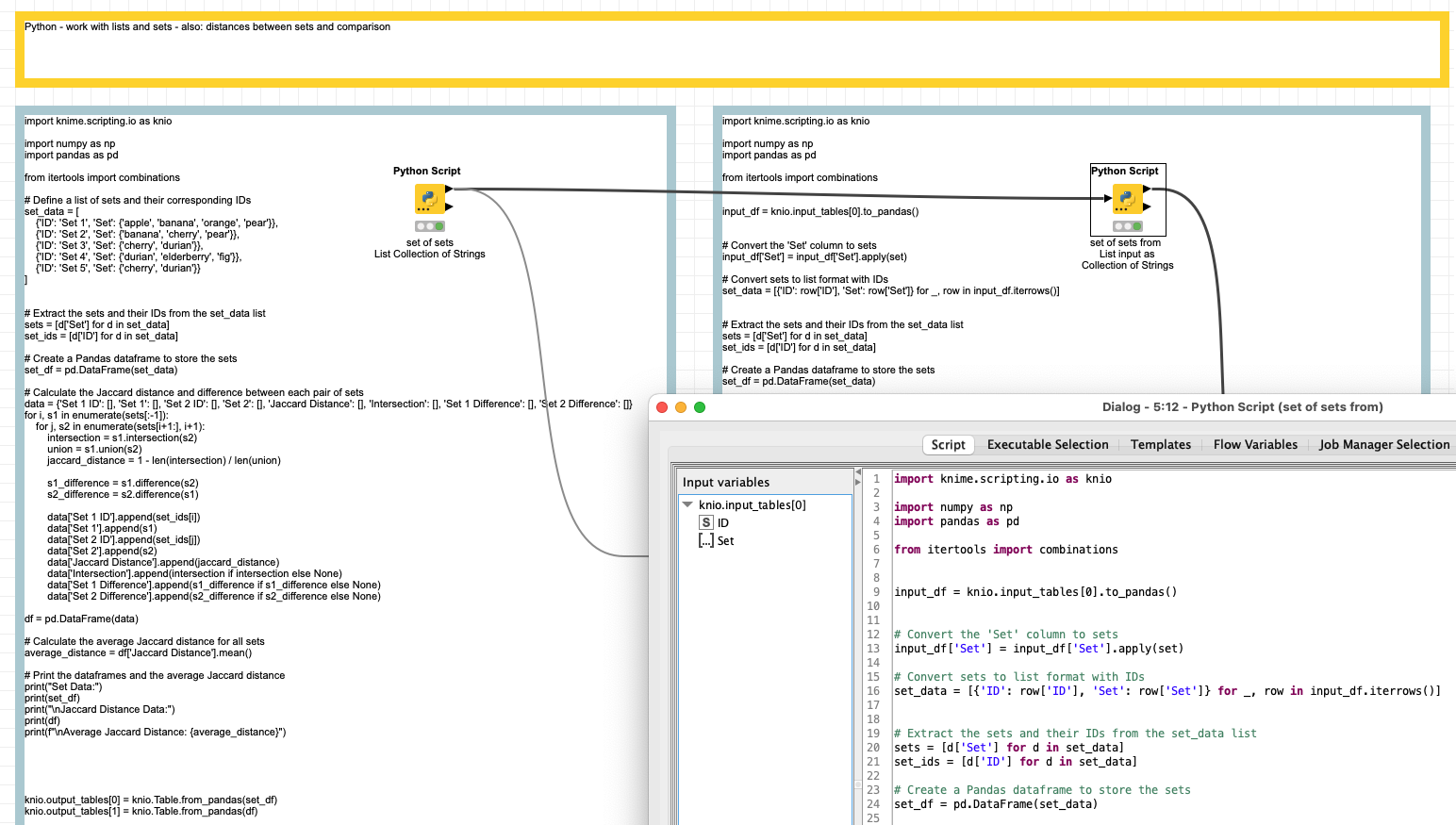Open the Templates tab
The height and width of the screenshot is (825, 1456).
[1161, 444]
